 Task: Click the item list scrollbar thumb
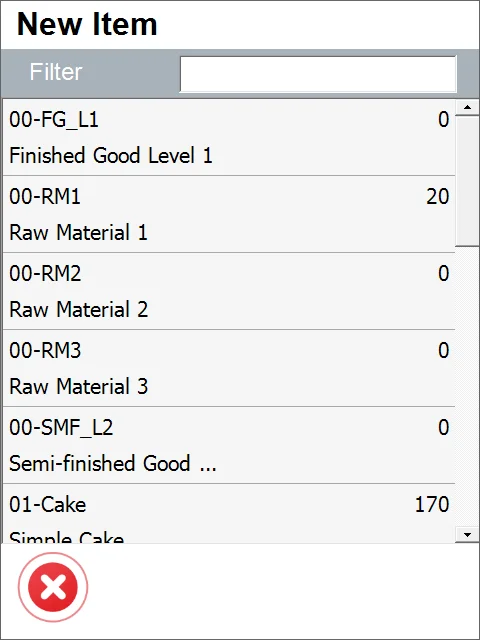pyautogui.click(x=467, y=181)
